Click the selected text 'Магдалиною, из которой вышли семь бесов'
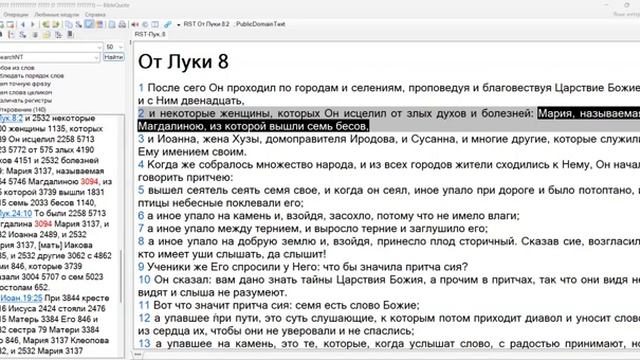 click(253, 126)
